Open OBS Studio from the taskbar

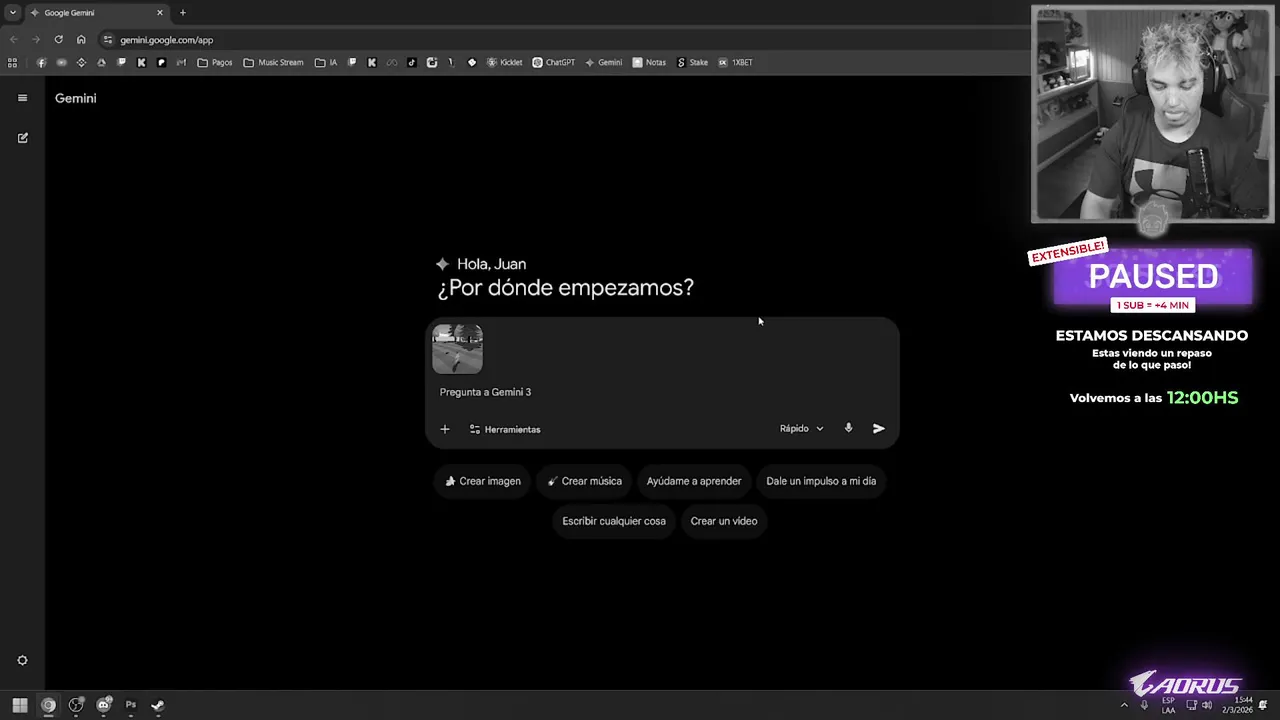(76, 705)
